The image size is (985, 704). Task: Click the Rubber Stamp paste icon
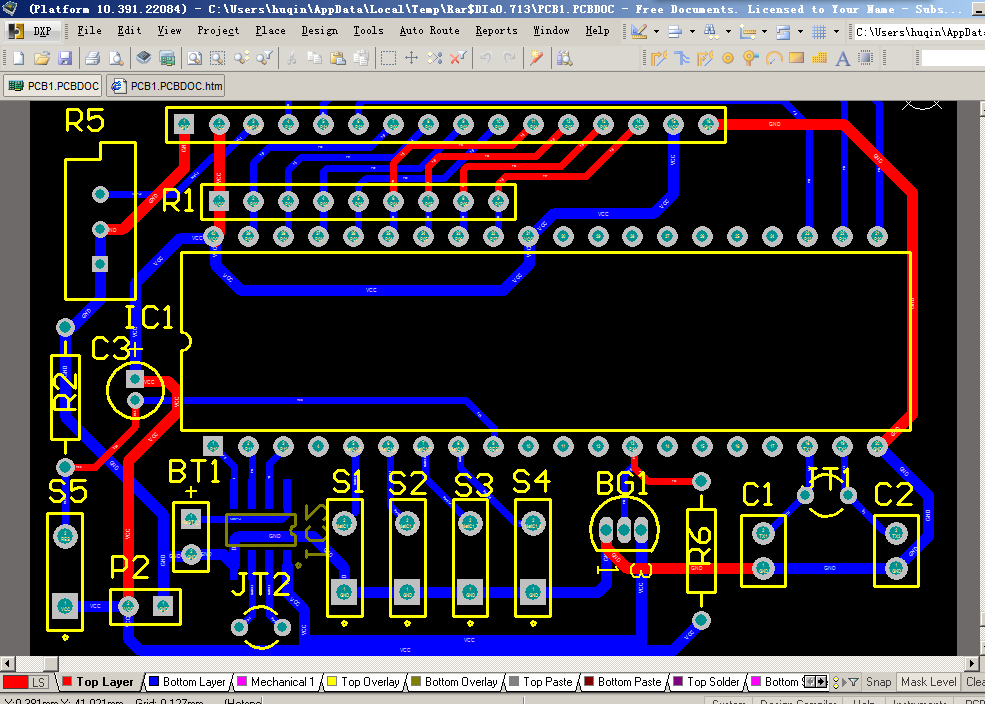361,58
